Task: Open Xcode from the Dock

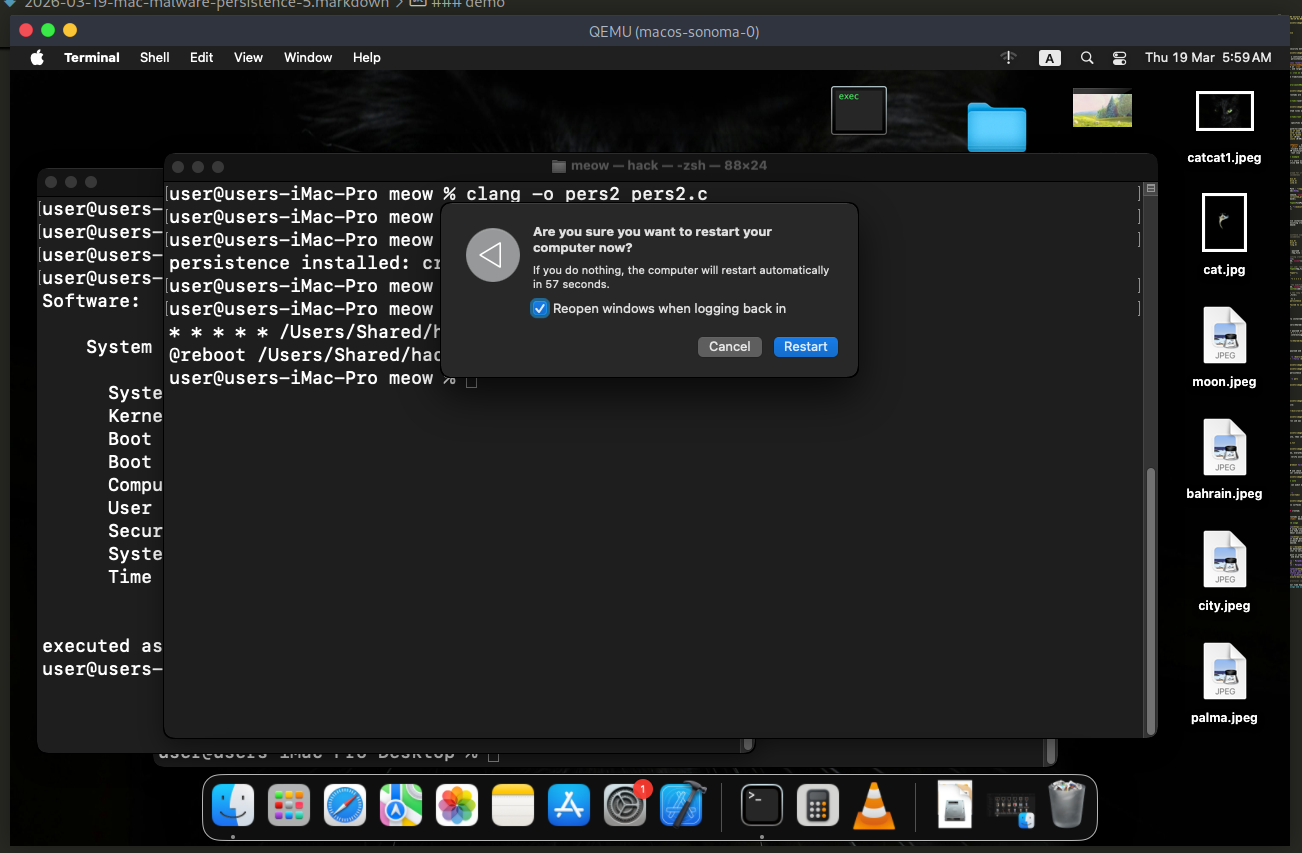Action: click(681, 804)
